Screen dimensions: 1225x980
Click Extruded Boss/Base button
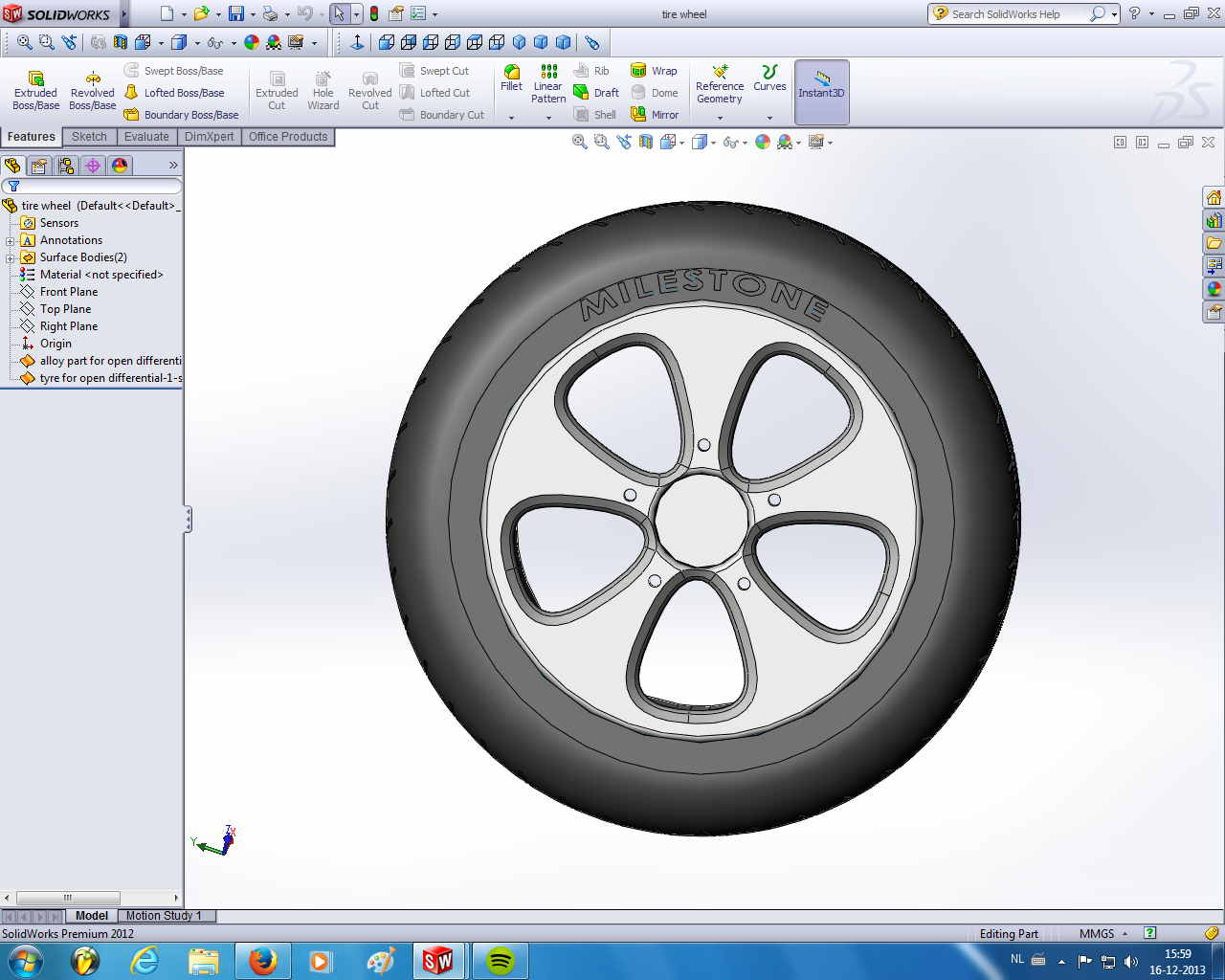tap(35, 90)
